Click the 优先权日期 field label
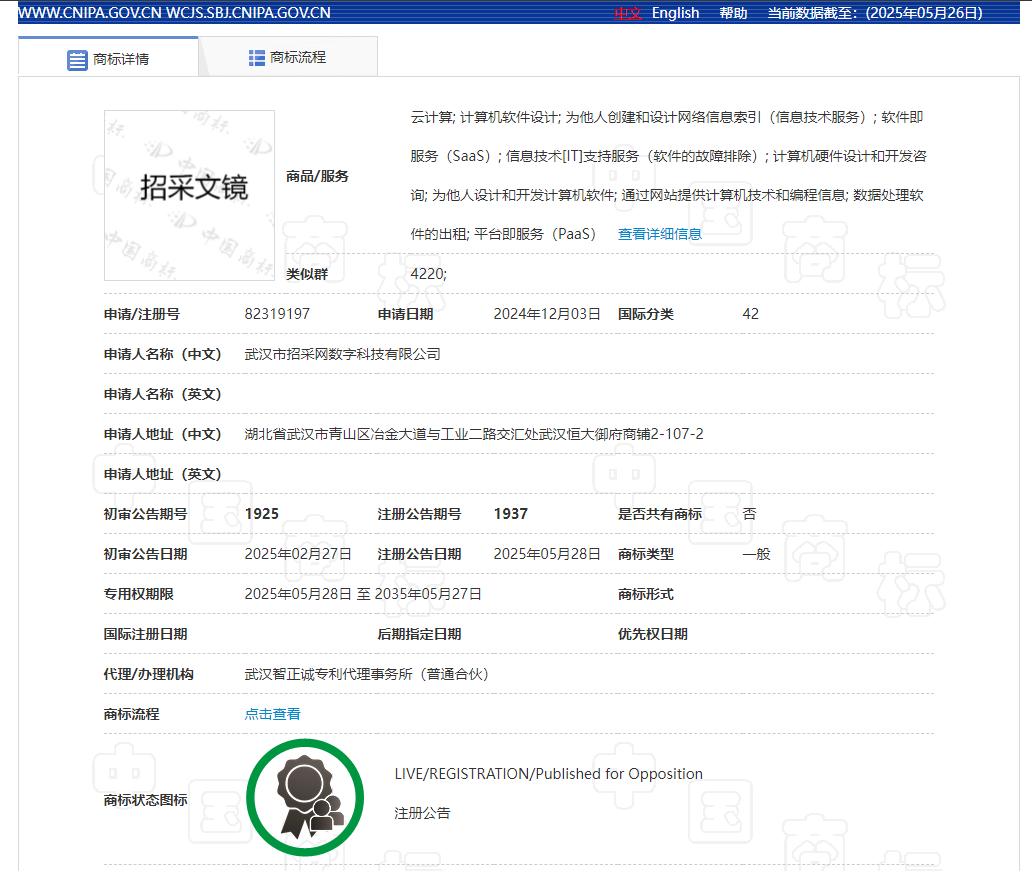1032x871 pixels. tap(653, 634)
